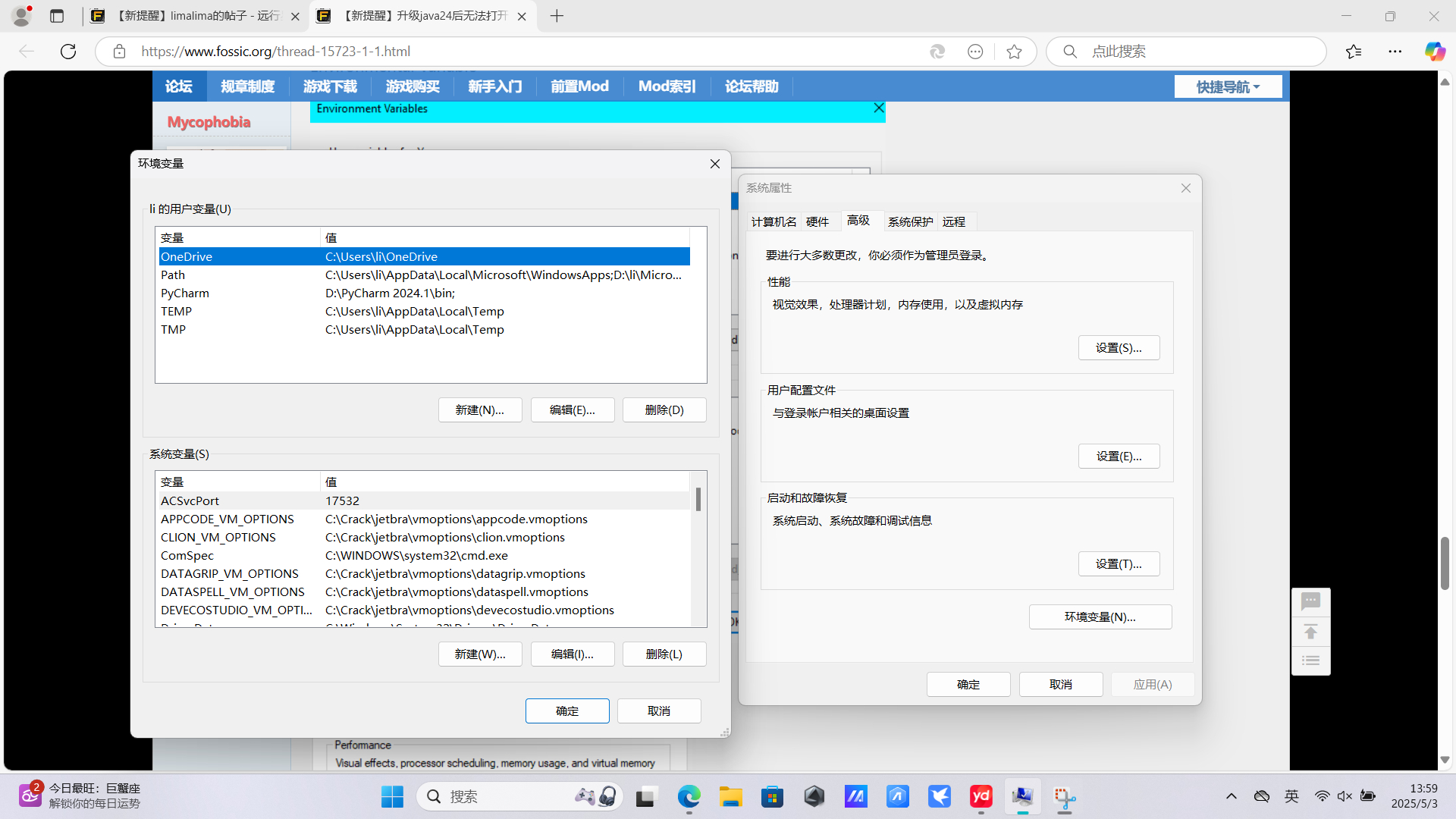
Task: Open Edge settings menu via ellipsis
Action: 1396,51
